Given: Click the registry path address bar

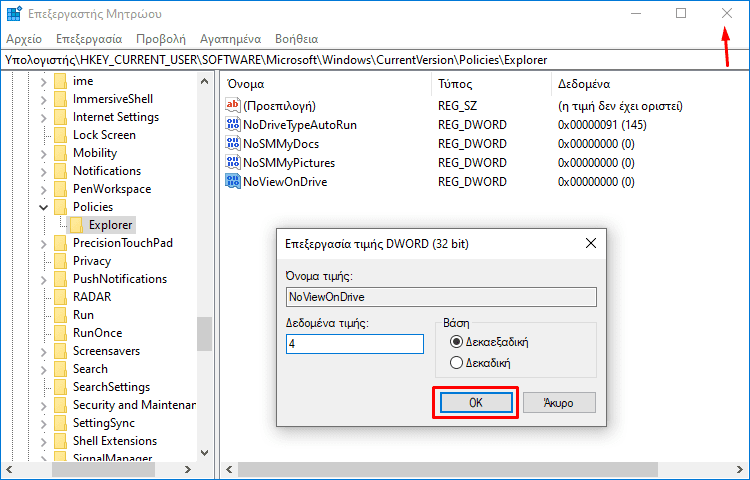Looking at the screenshot, I should pos(375,60).
